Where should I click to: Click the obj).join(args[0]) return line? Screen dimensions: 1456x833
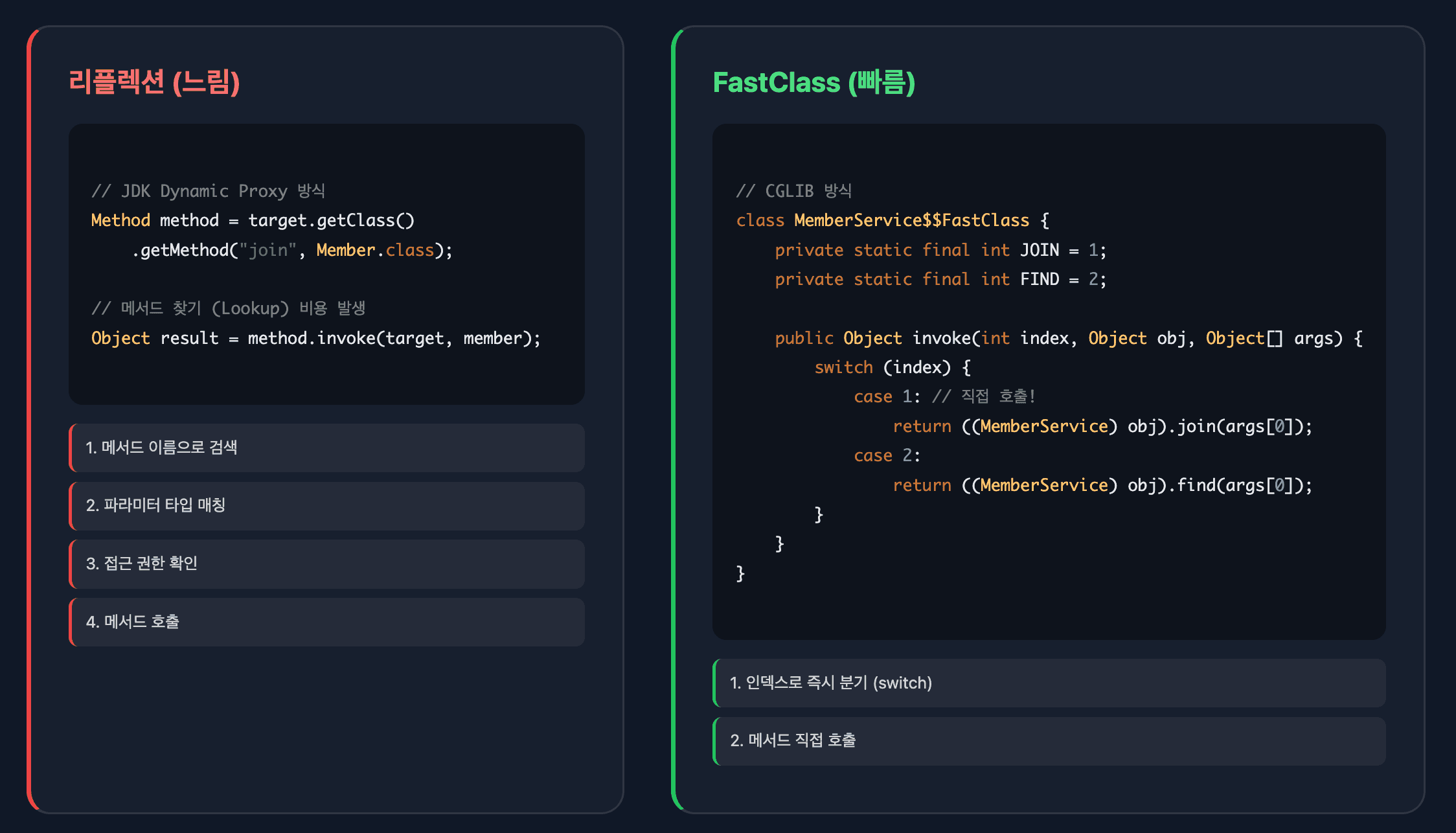point(1102,426)
